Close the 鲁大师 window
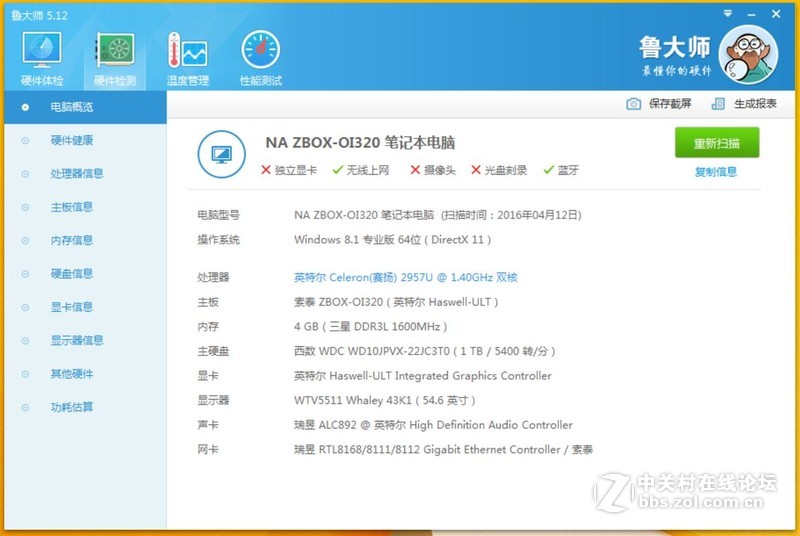This screenshot has height=536, width=800. pyautogui.click(x=776, y=14)
